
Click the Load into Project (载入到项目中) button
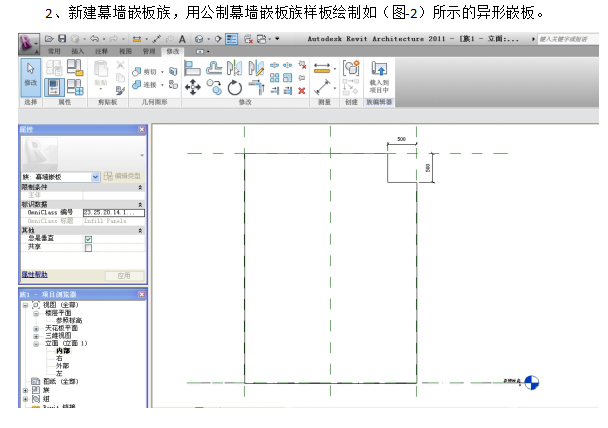click(379, 76)
